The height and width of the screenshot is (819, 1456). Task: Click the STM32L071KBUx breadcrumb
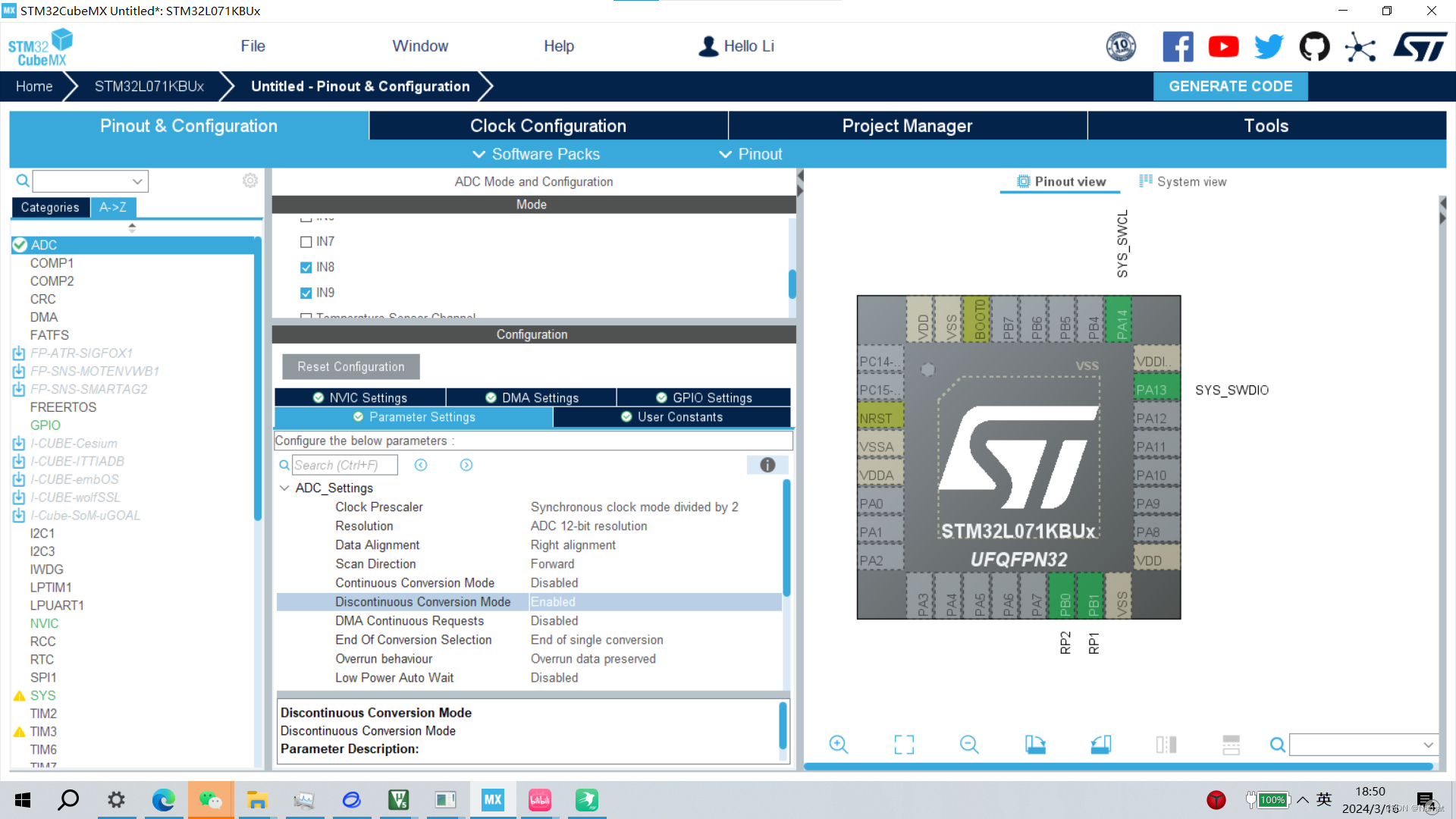(x=149, y=86)
